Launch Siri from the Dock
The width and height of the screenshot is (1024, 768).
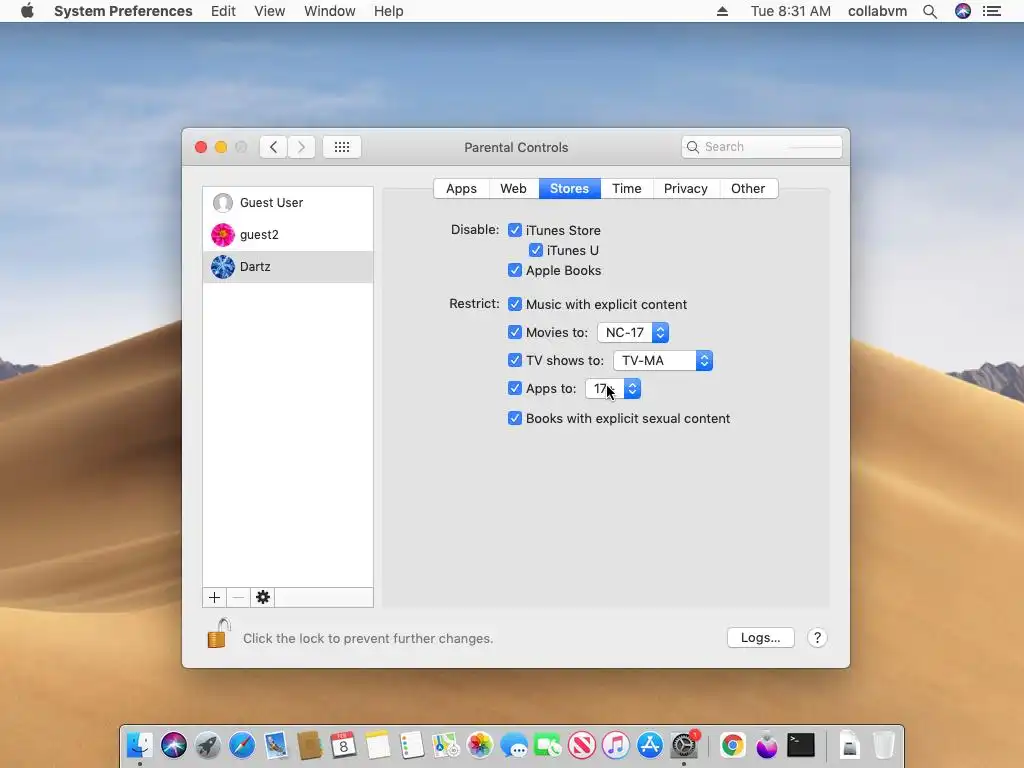click(x=174, y=745)
